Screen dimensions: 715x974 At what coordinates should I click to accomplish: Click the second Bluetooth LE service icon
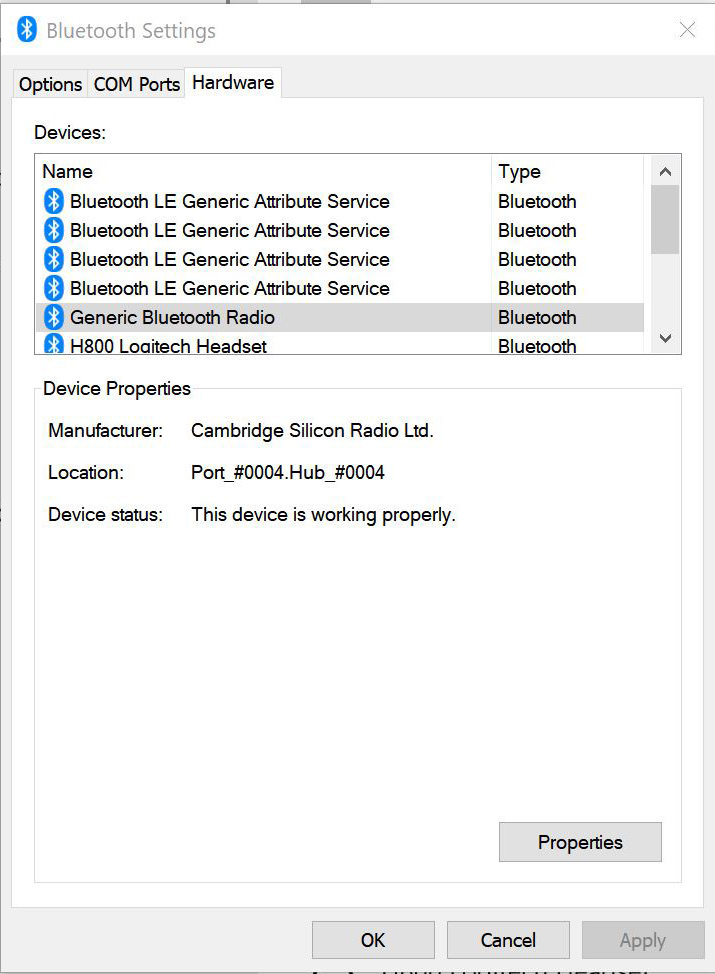(53, 230)
